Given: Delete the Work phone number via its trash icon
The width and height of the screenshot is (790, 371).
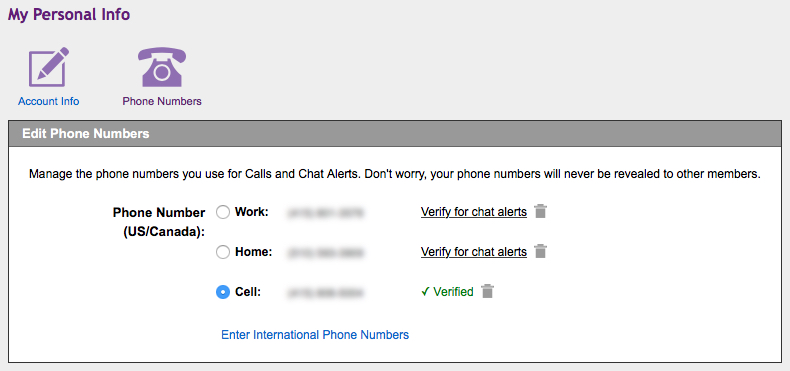Looking at the screenshot, I should (540, 212).
